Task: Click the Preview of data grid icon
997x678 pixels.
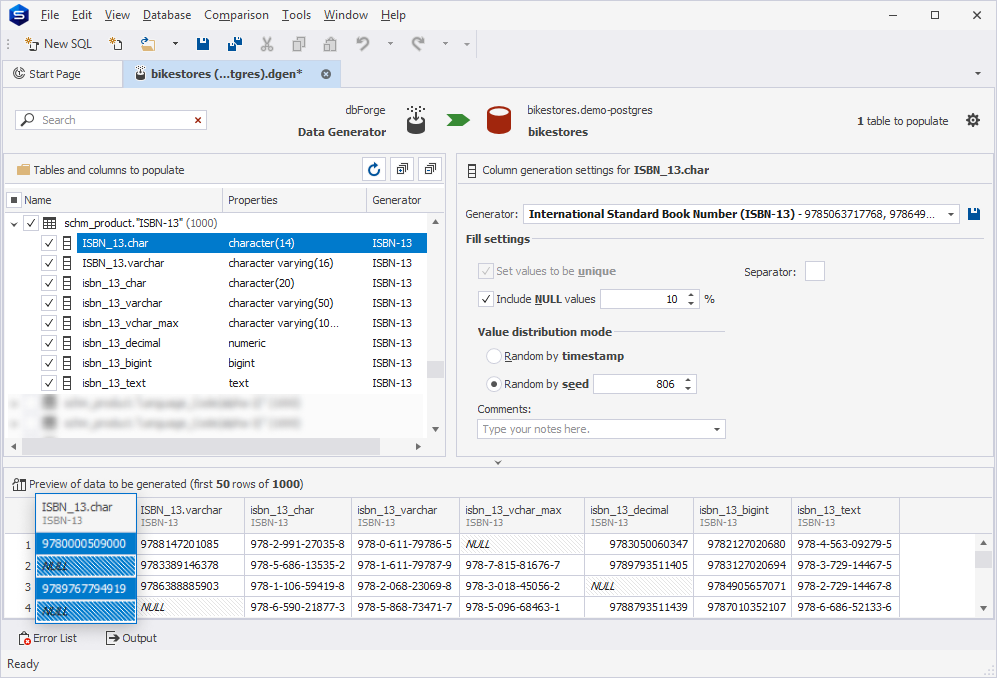Action: tap(19, 485)
